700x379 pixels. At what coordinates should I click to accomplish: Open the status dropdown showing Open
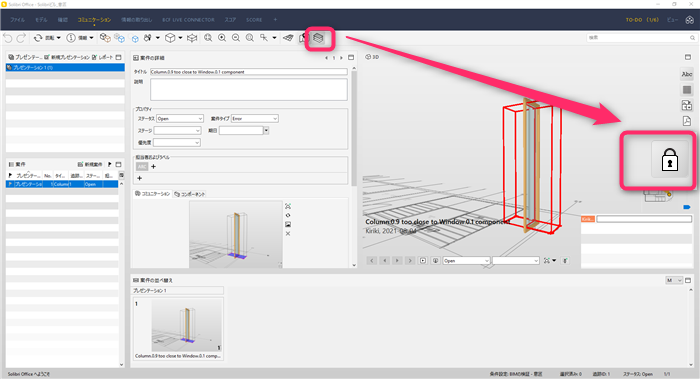(x=180, y=118)
